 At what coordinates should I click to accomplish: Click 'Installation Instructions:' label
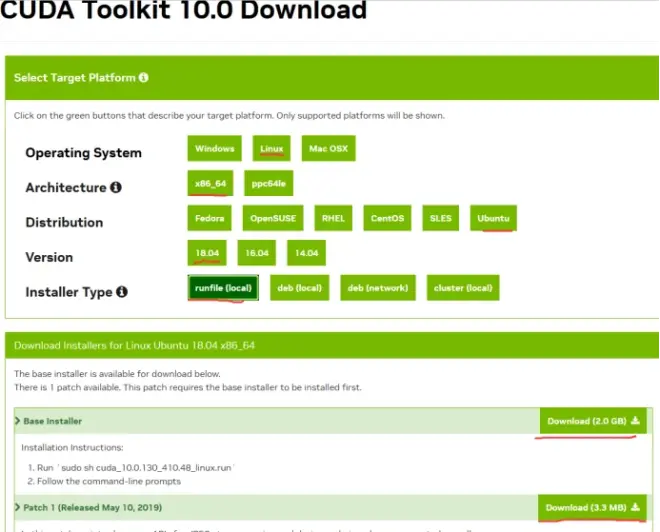tap(72, 447)
